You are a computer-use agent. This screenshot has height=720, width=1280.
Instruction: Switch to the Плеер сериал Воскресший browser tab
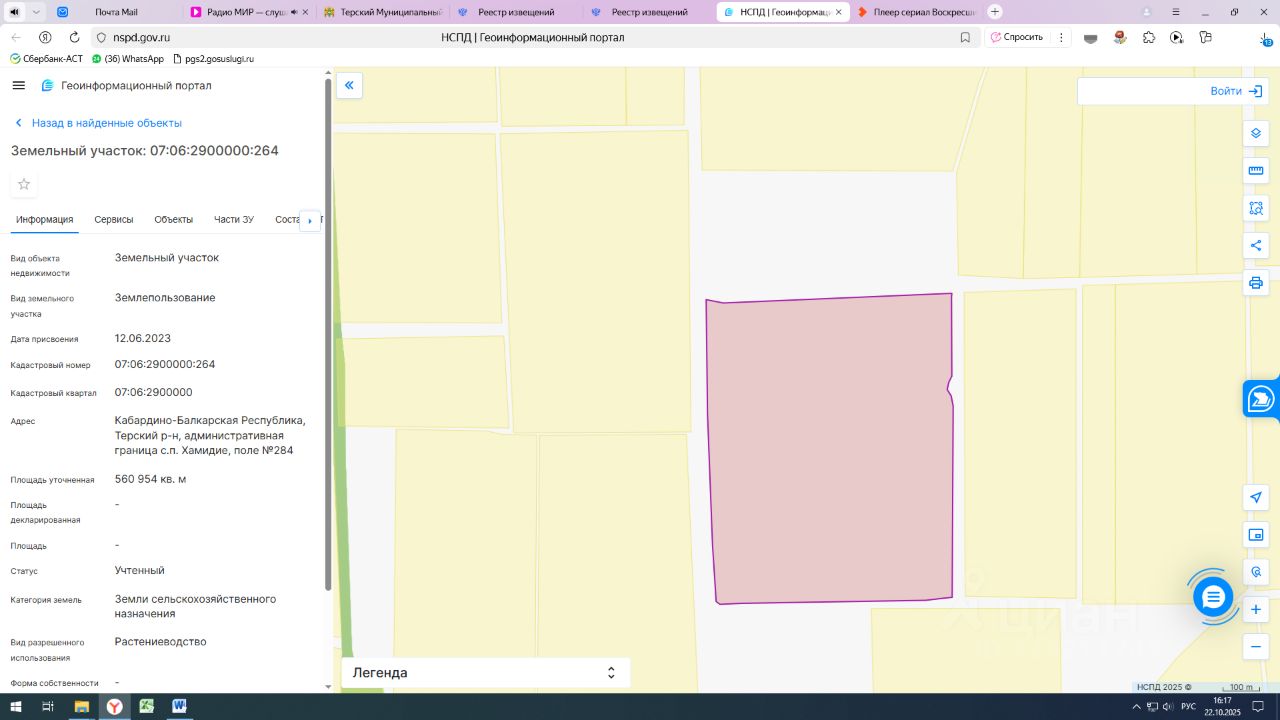916,12
